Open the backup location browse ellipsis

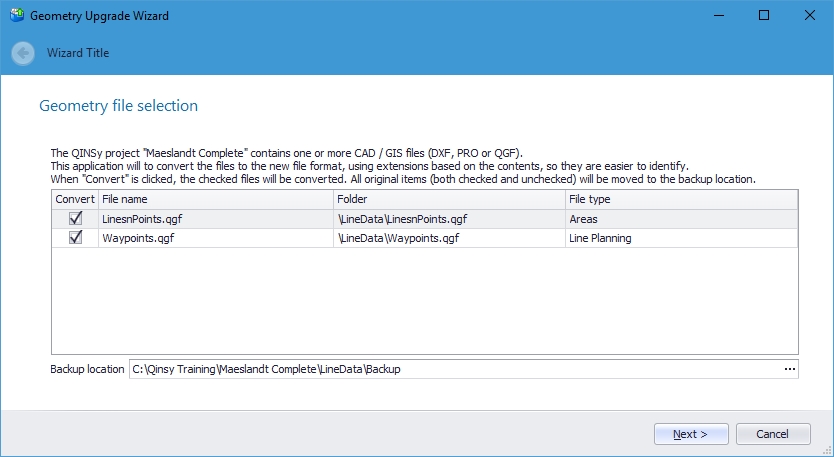(790, 369)
